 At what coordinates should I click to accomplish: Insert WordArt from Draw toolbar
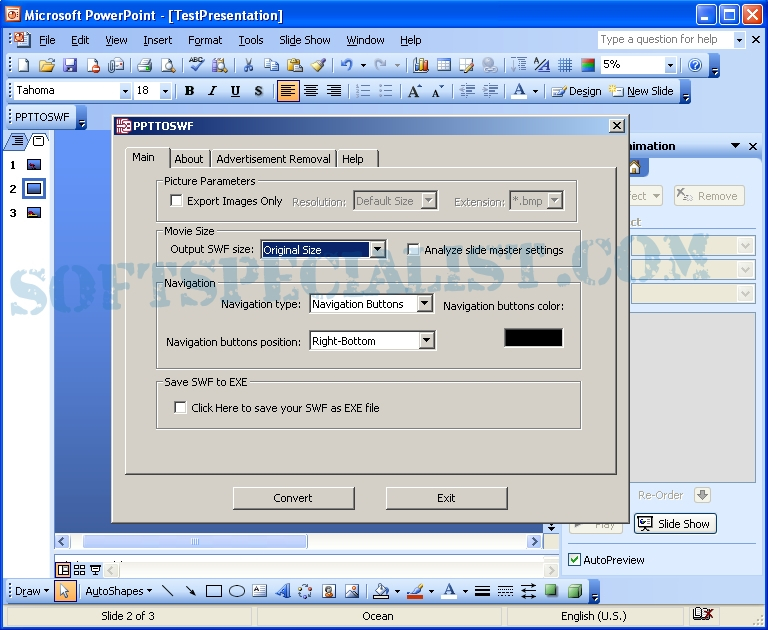[283, 591]
